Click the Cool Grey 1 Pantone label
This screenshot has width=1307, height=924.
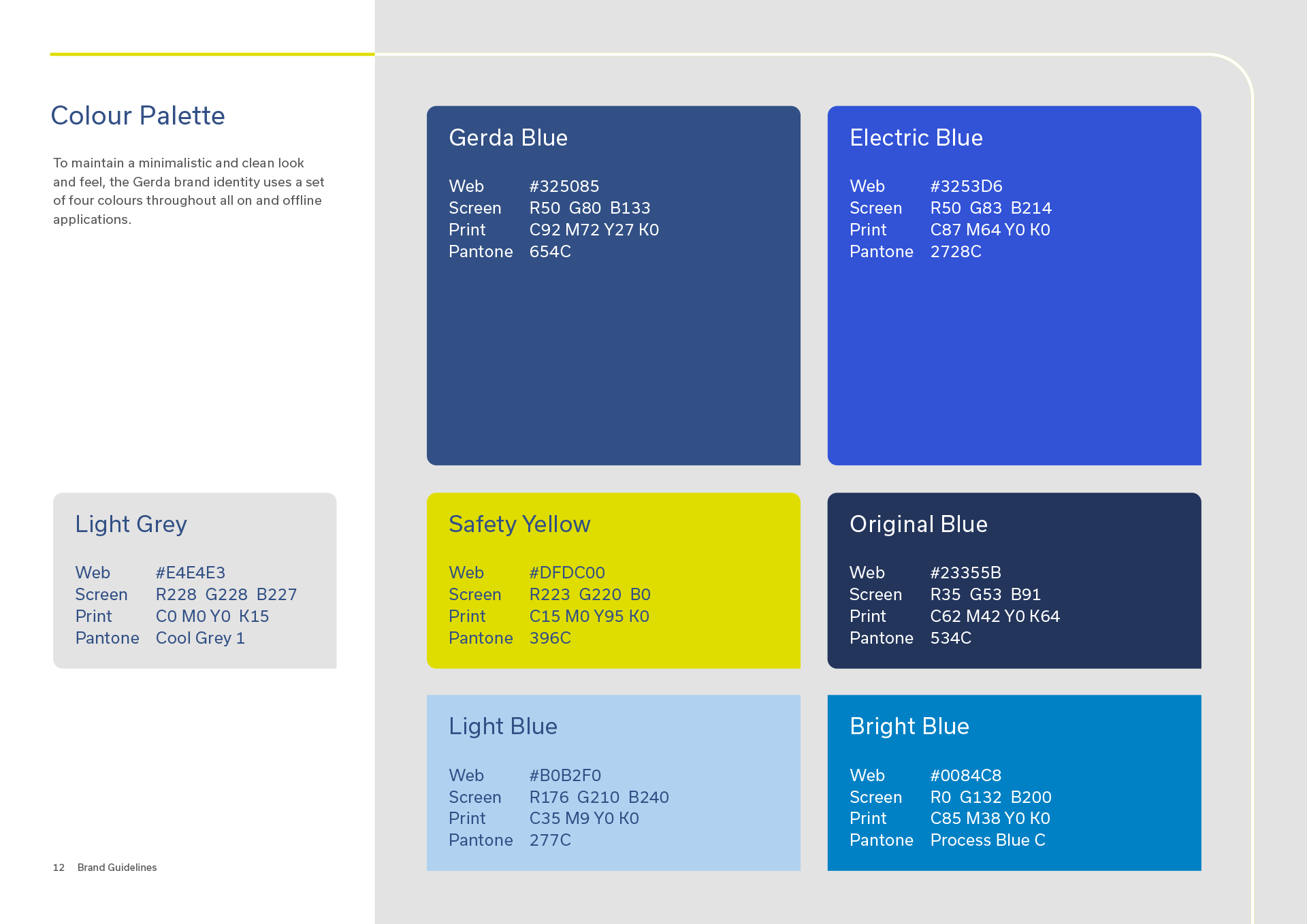pos(200,638)
